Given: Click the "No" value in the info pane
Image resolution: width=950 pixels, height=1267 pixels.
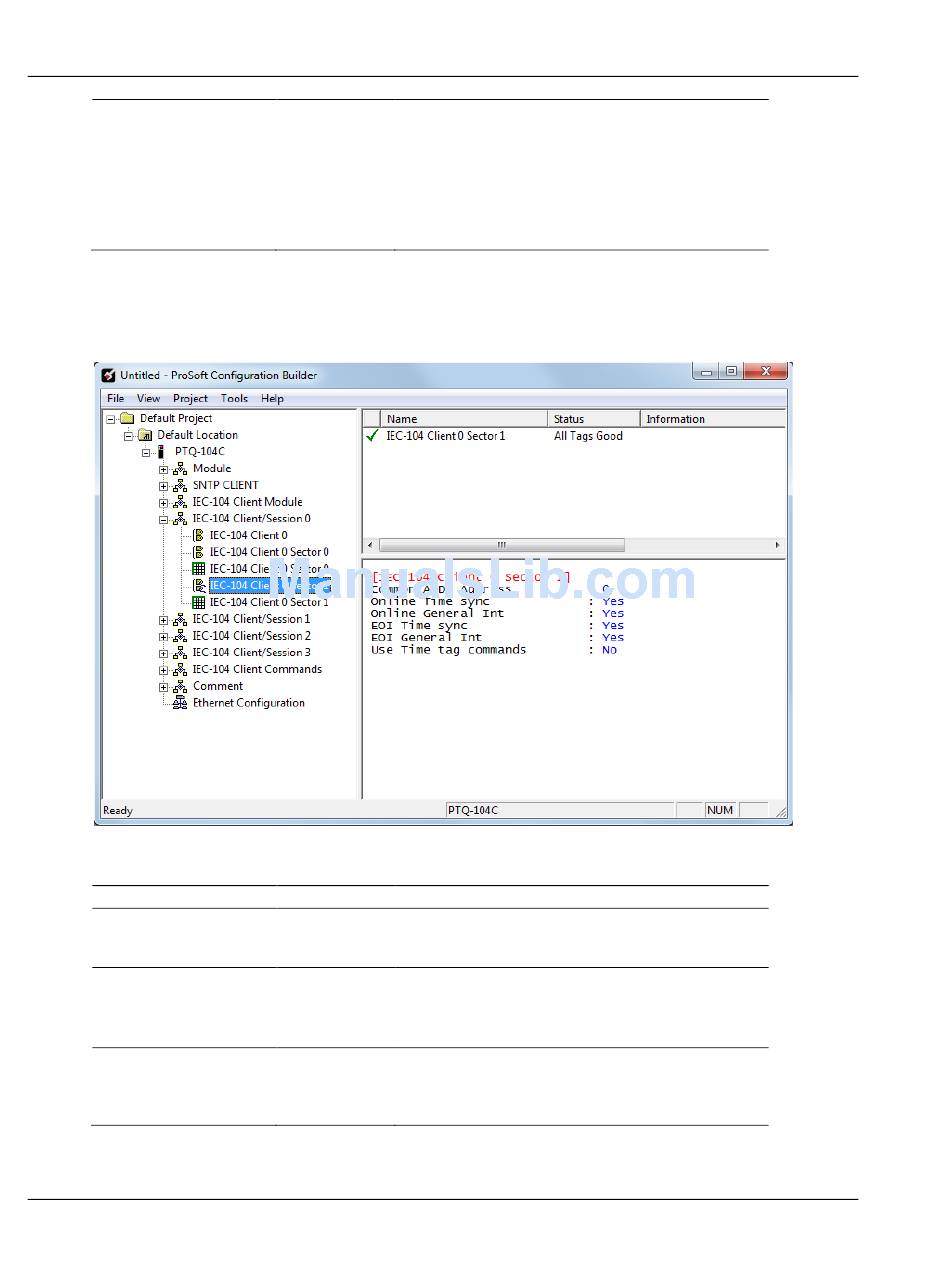Looking at the screenshot, I should click(x=610, y=650).
